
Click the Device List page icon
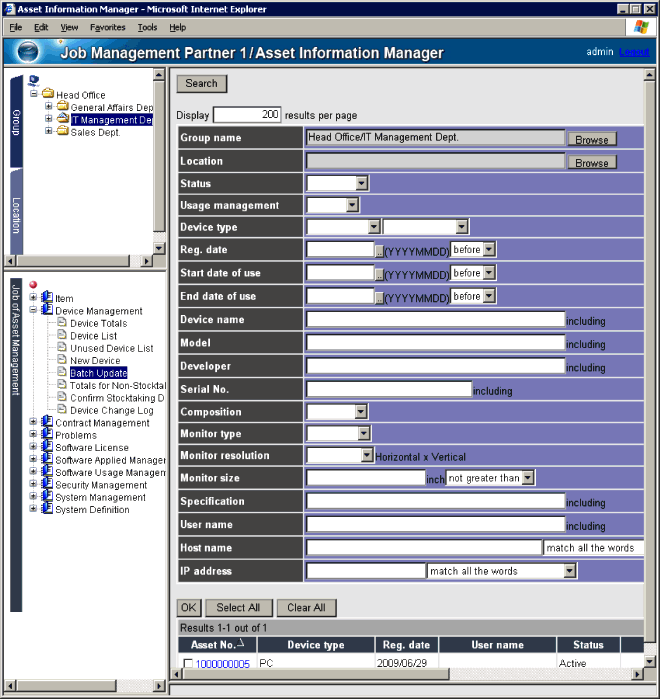[x=62, y=336]
